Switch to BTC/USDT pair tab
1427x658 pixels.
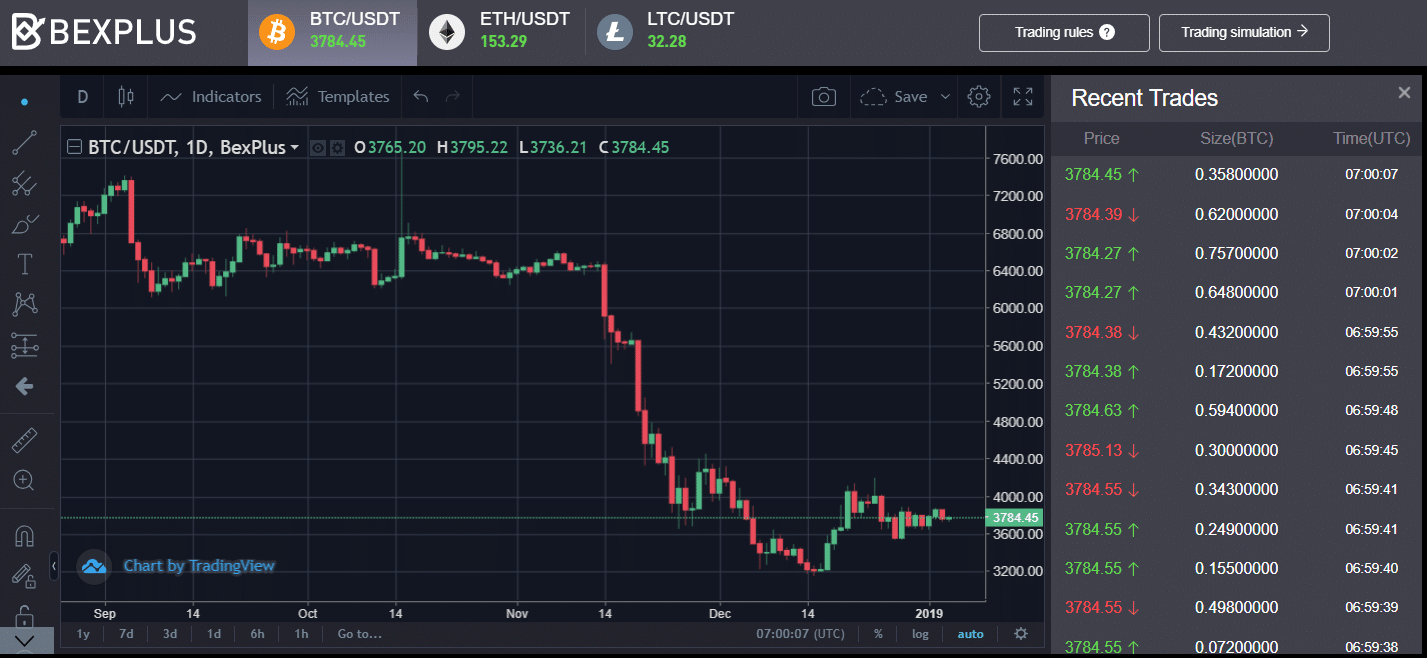tap(333, 32)
